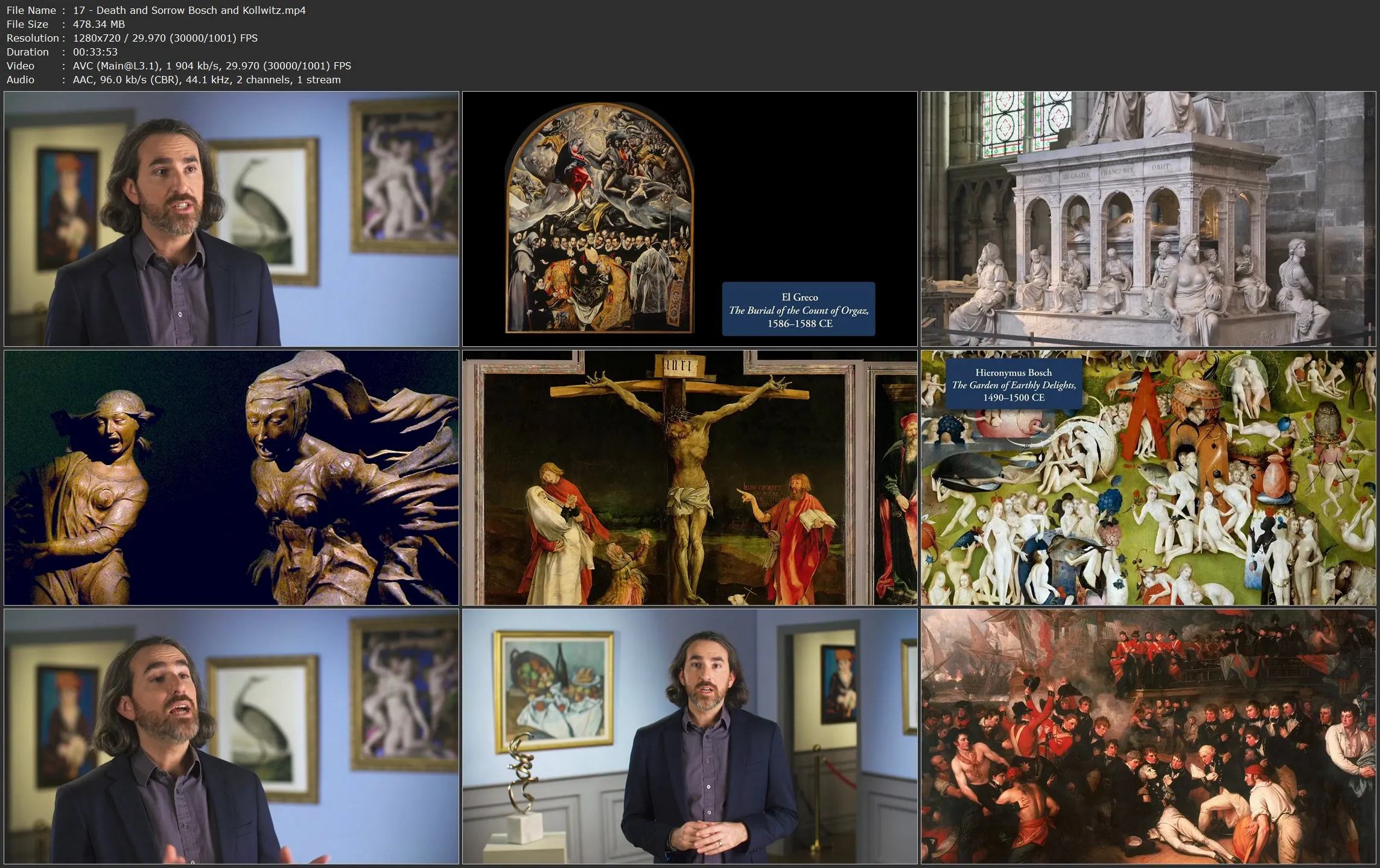This screenshot has height=868, width=1380.
Task: Select the marble tomb sculpture thumbnail
Action: click(1148, 218)
